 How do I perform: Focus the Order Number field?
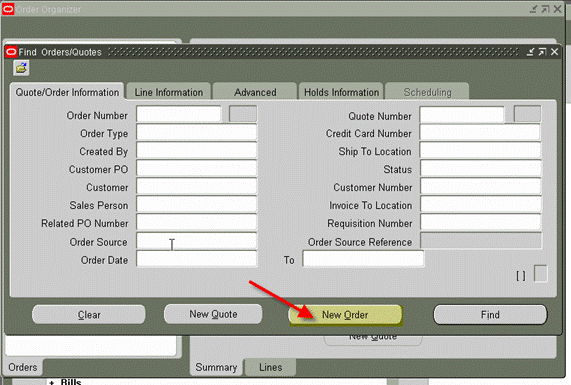(178, 114)
